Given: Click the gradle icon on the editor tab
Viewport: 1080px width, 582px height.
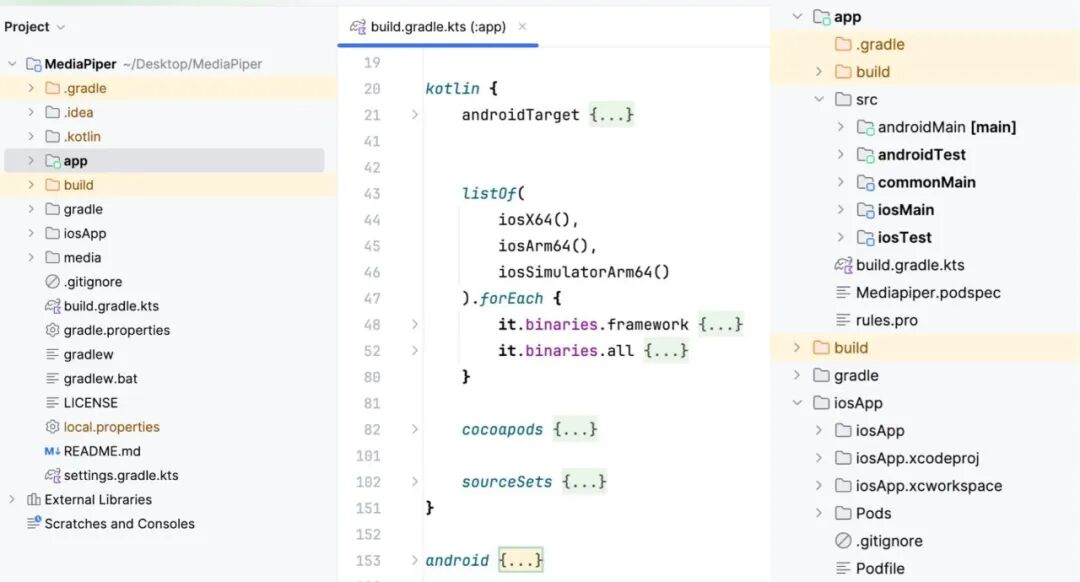Looking at the screenshot, I should (x=357, y=27).
